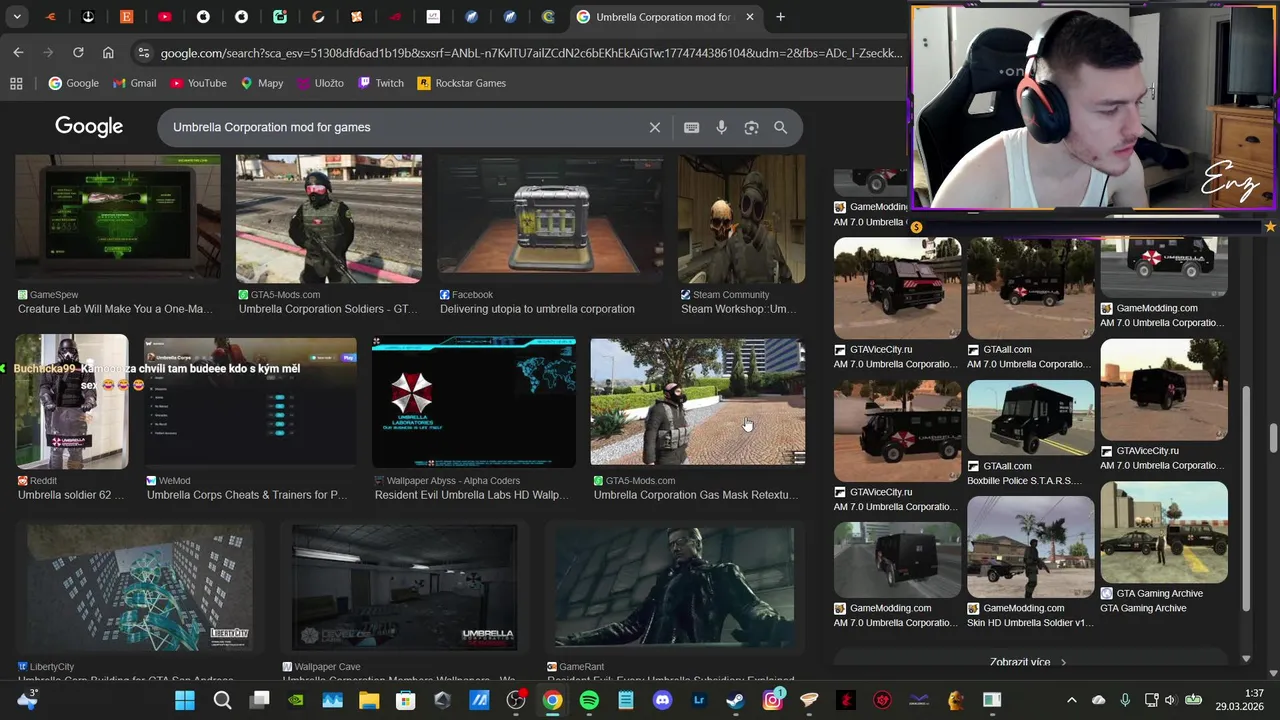Open Wallpaper Abyss Umbrella Labs image
This screenshot has height=720, width=1280.
coord(474,402)
